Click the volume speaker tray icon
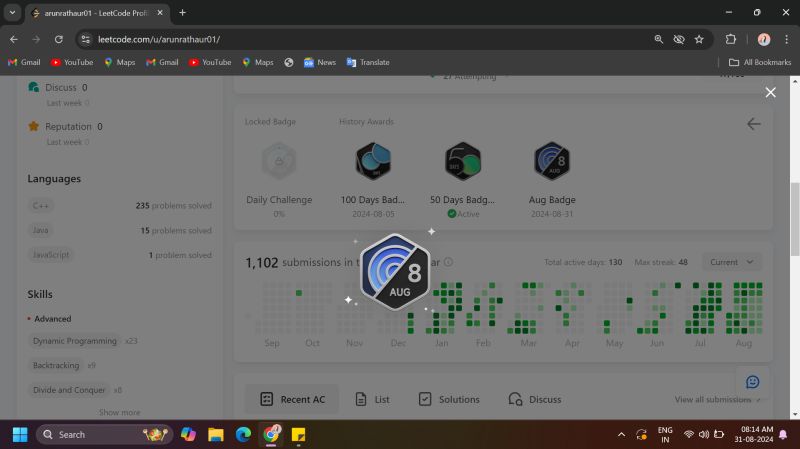800x449 pixels. (704, 435)
